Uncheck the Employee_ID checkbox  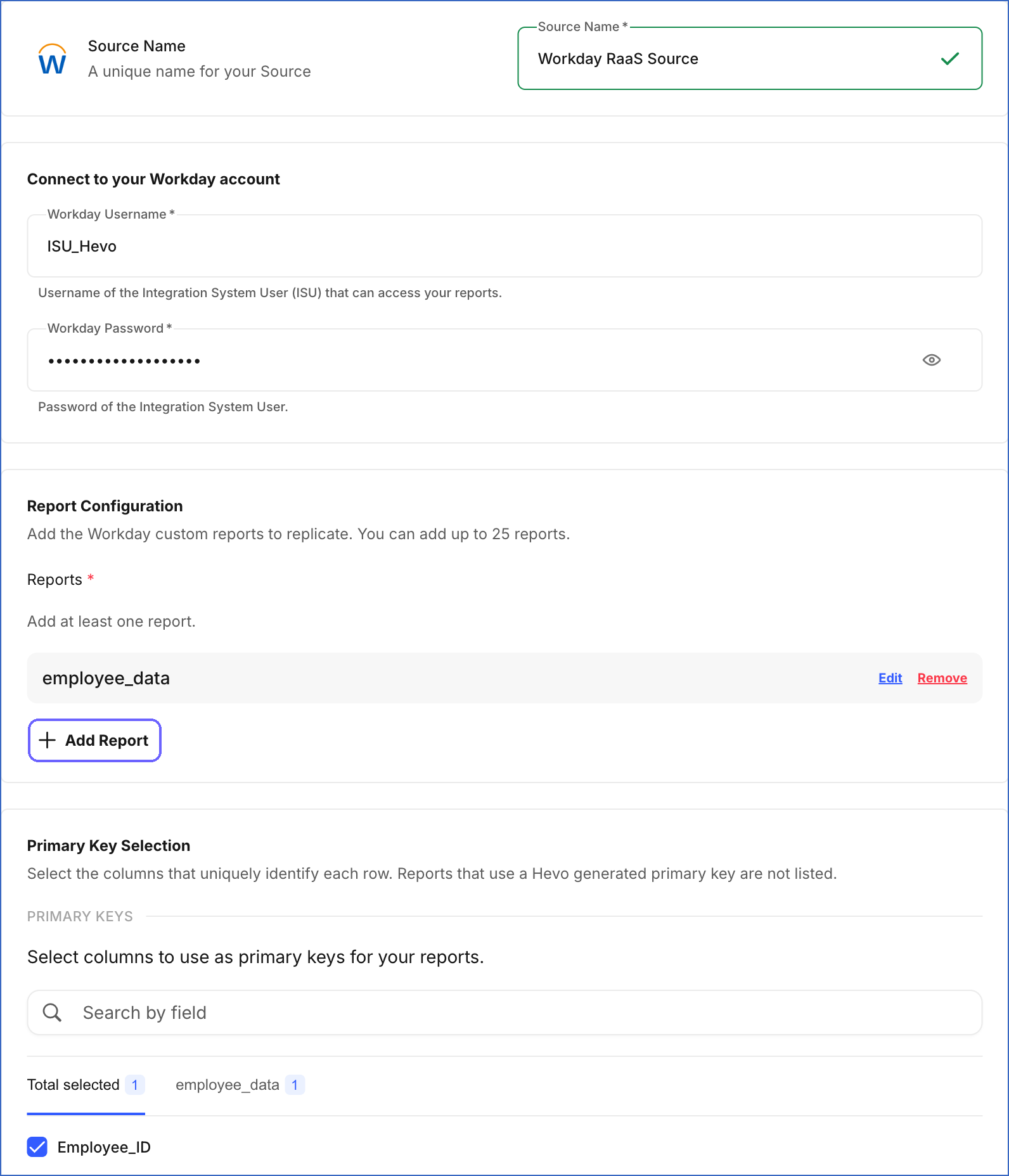(x=37, y=1147)
